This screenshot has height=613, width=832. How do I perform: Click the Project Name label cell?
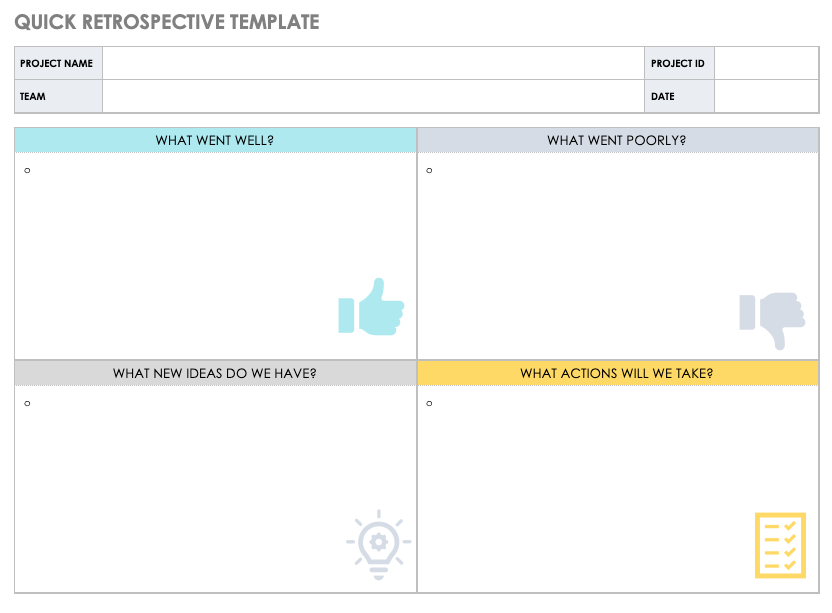(x=58, y=63)
